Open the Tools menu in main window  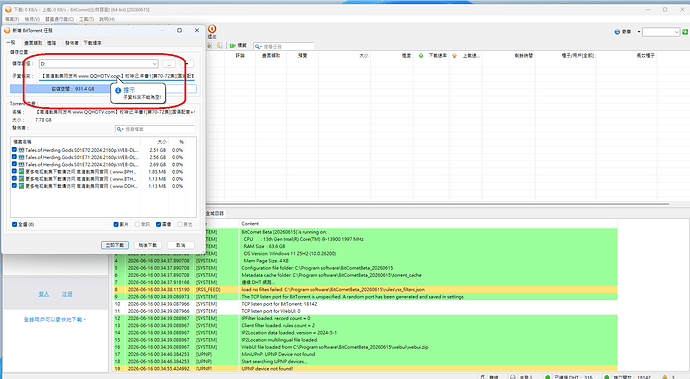pyautogui.click(x=86, y=19)
